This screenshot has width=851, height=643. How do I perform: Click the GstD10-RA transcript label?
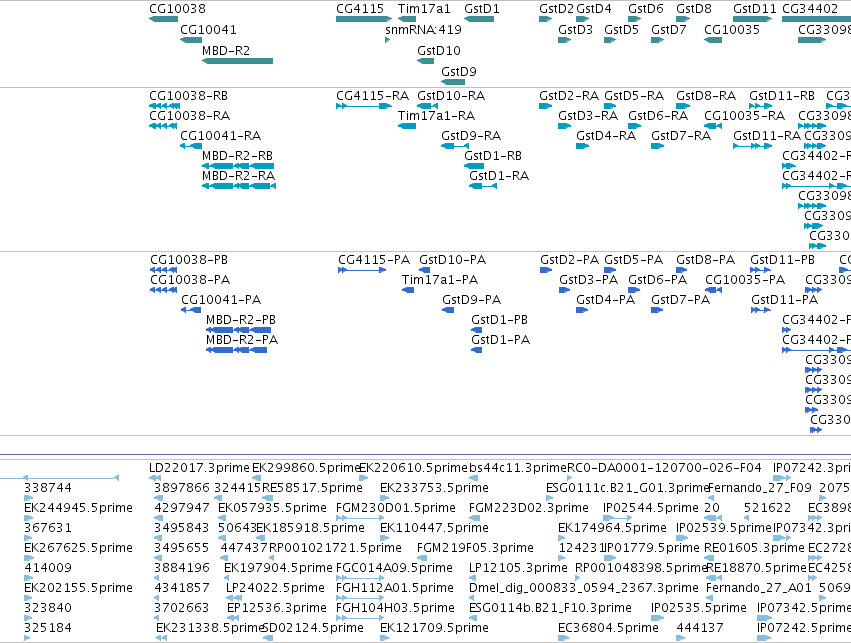[451, 96]
